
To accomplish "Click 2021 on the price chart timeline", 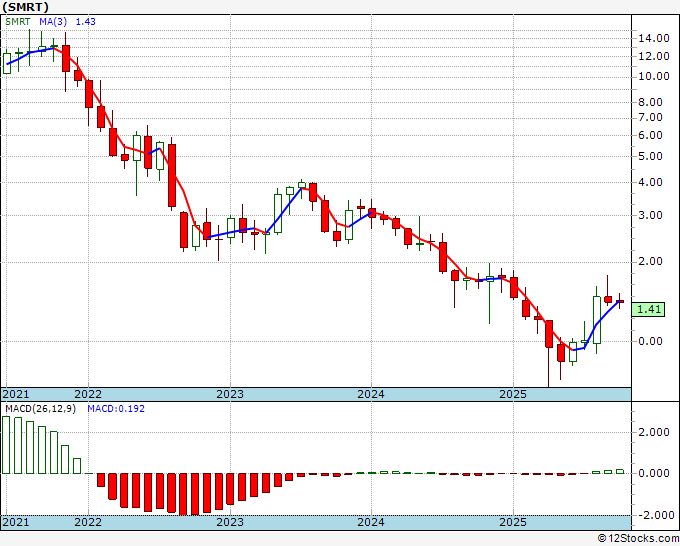I will point(16,394).
